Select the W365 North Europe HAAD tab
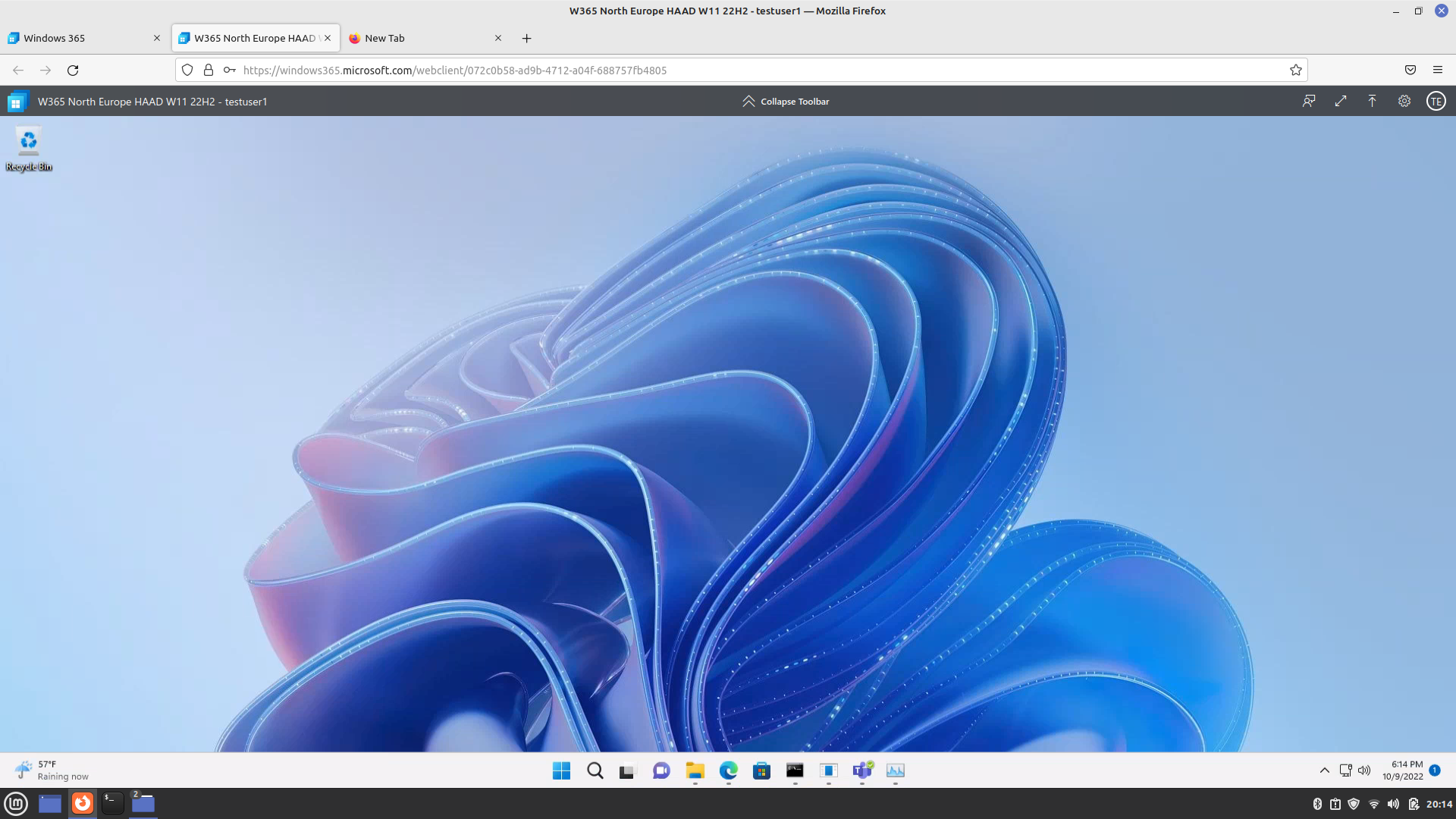The width and height of the screenshot is (1456, 819). click(256, 38)
